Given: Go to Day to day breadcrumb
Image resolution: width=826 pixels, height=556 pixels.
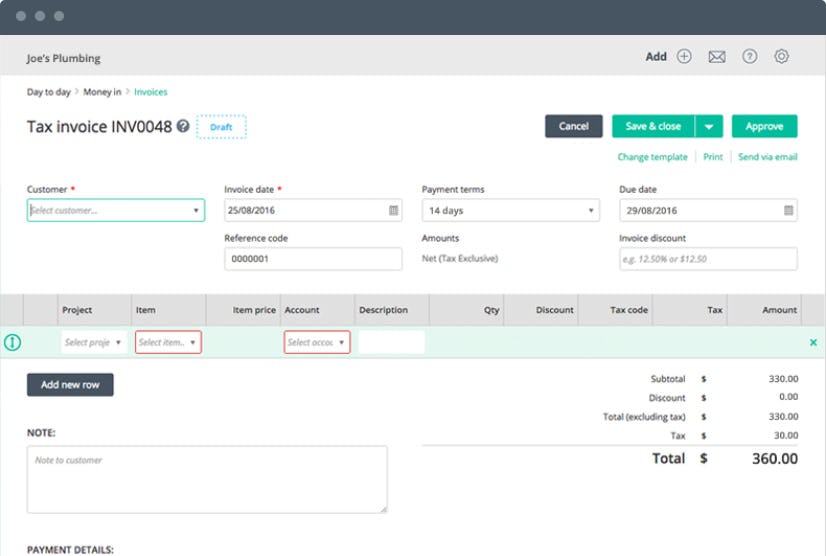Looking at the screenshot, I should pyautogui.click(x=48, y=92).
